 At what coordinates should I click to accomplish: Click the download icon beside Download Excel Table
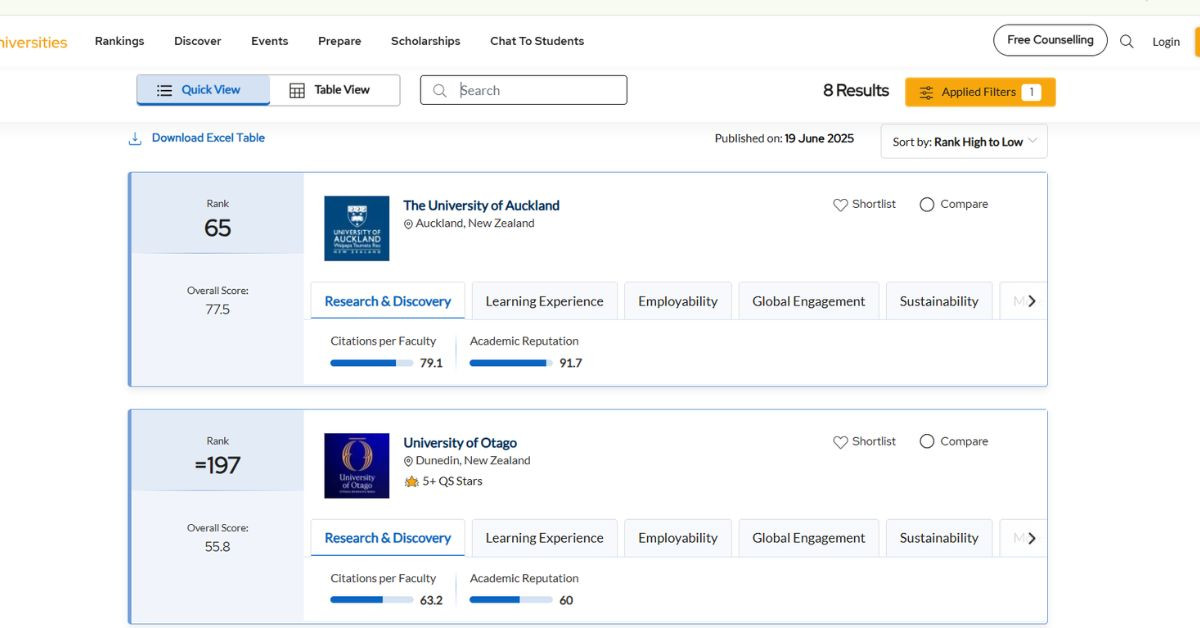[135, 138]
